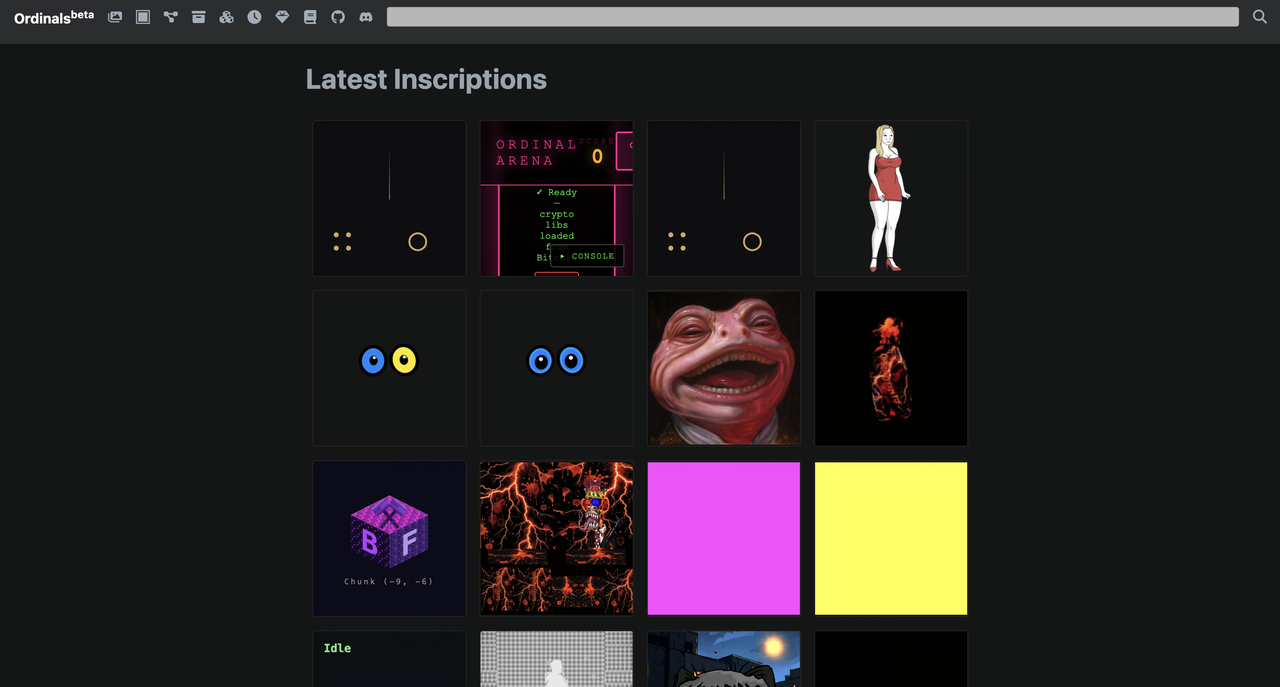Open the square blocks icon in navbar
The image size is (1280, 687).
pos(143,17)
